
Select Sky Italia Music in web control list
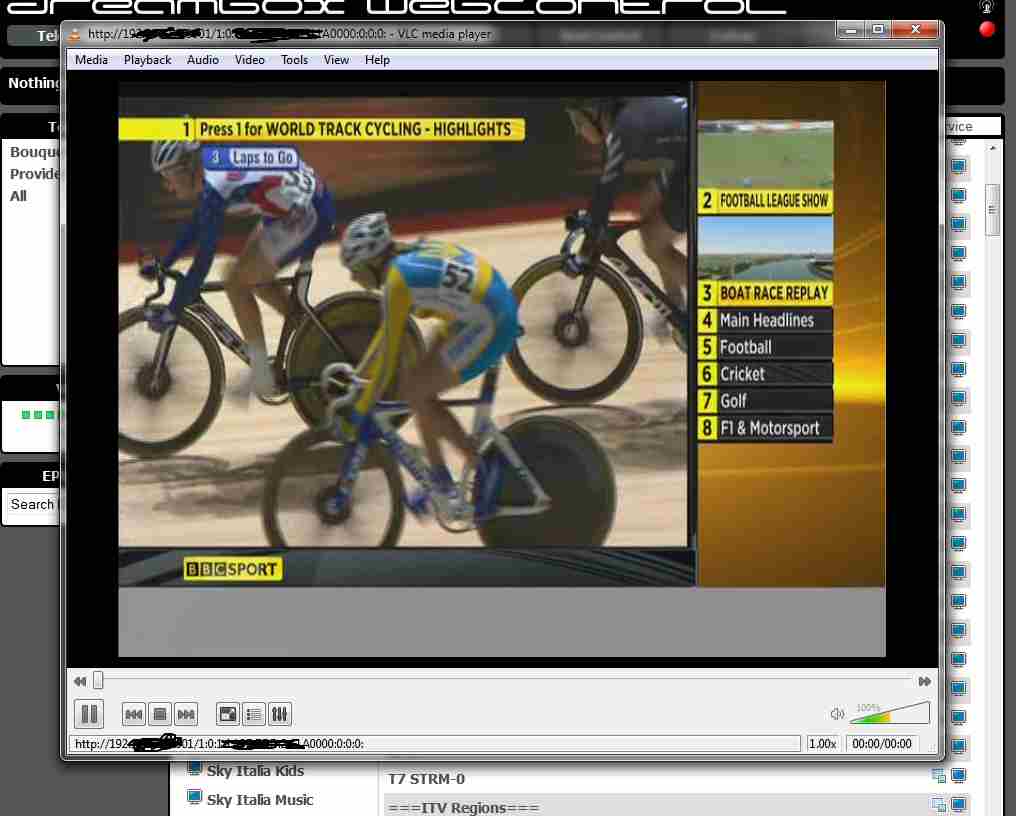click(260, 800)
